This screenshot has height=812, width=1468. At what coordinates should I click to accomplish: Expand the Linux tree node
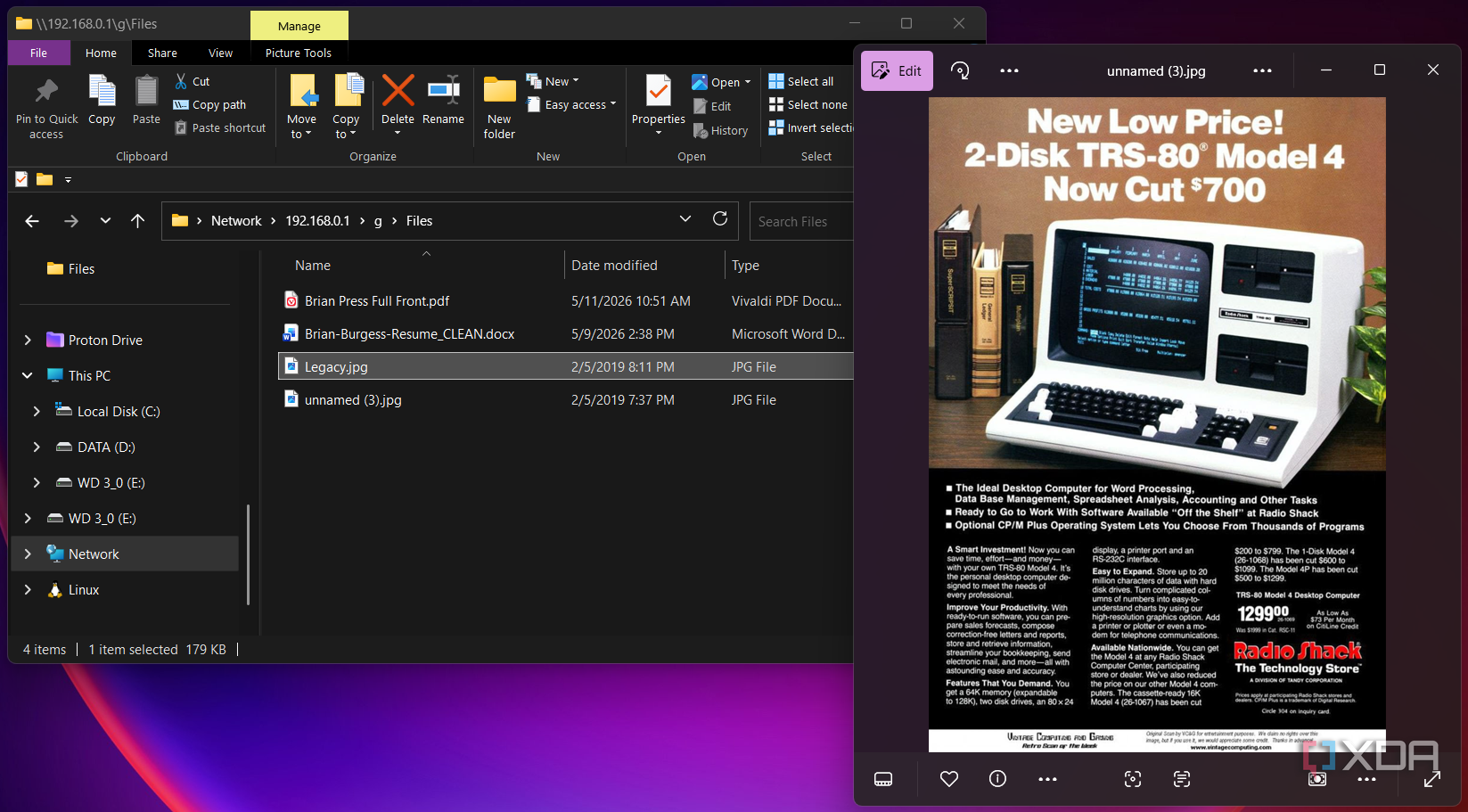(28, 589)
